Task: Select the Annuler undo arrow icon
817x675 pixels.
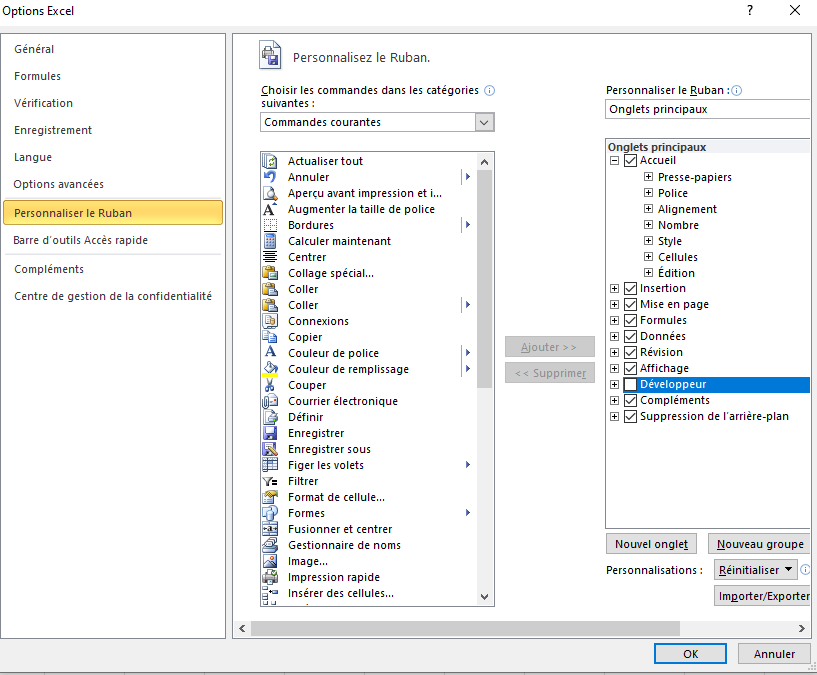Action: (269, 177)
